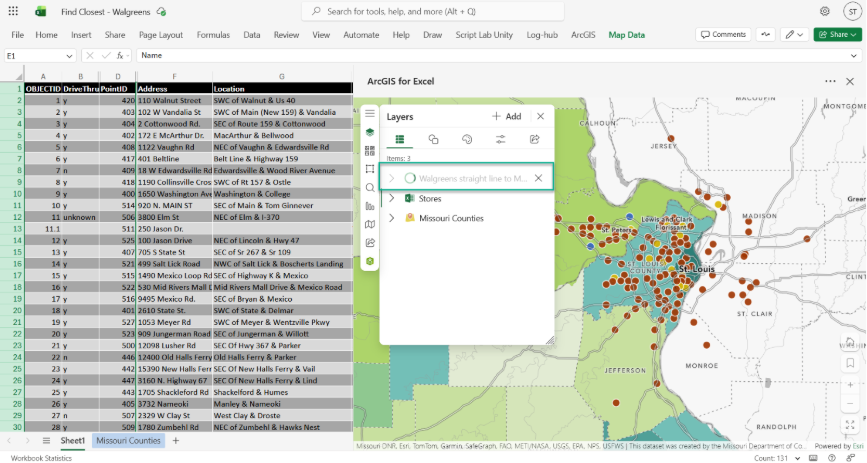
Task: Cancel formula bar entry X
Action: pyautogui.click(x=90, y=55)
